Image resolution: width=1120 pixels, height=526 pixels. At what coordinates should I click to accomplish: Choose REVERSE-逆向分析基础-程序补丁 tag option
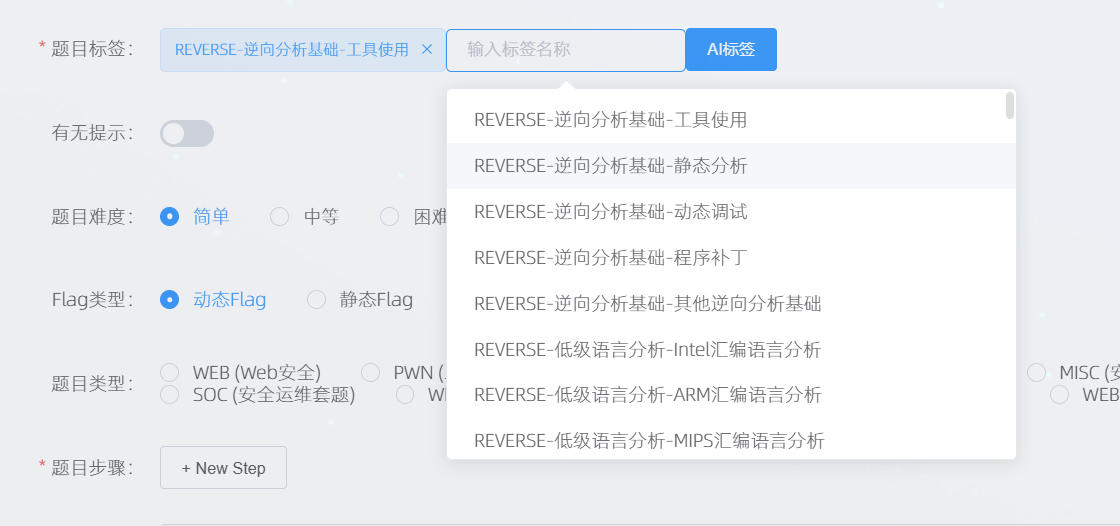pos(610,258)
